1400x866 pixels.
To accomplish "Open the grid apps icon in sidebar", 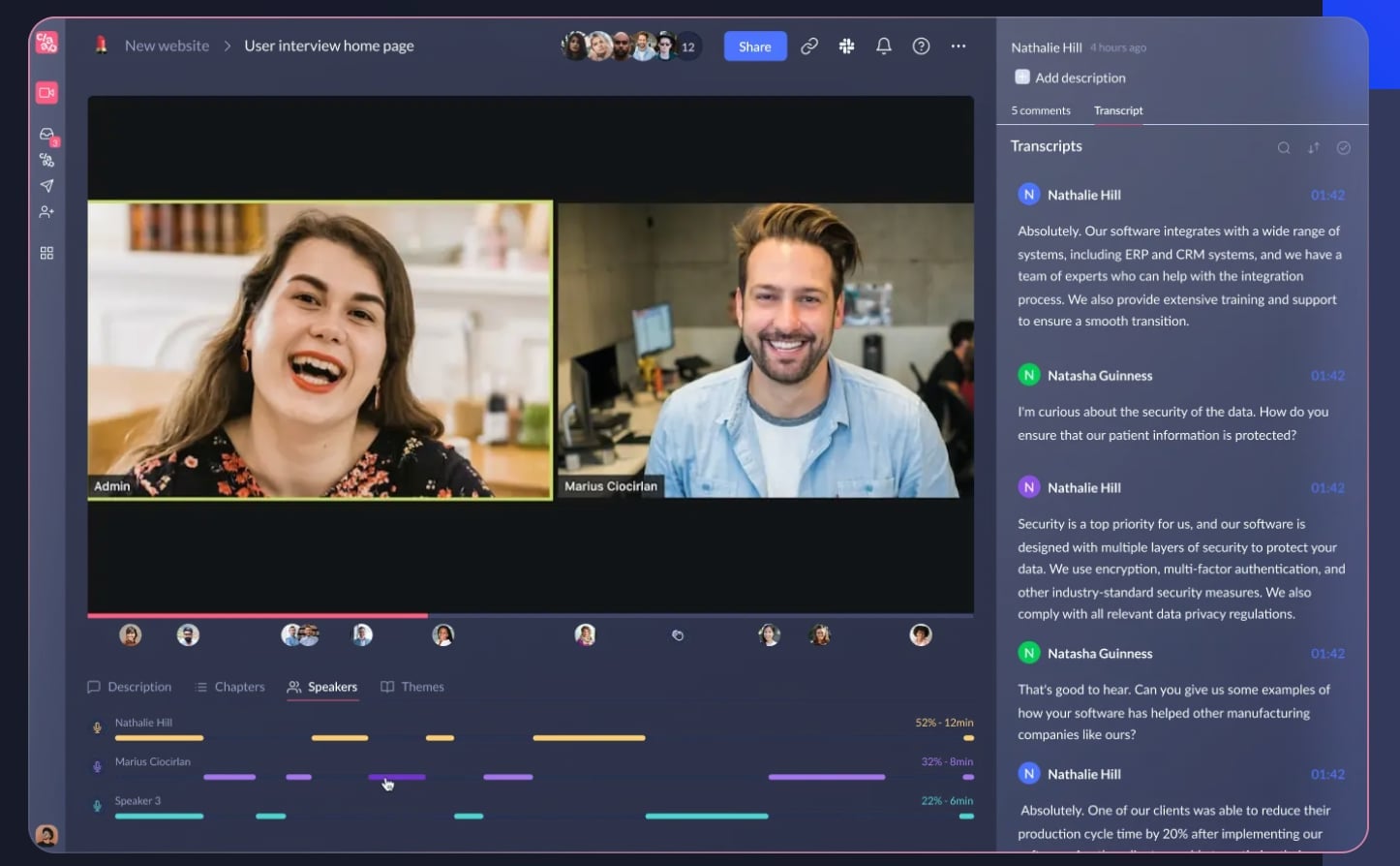I will (46, 253).
